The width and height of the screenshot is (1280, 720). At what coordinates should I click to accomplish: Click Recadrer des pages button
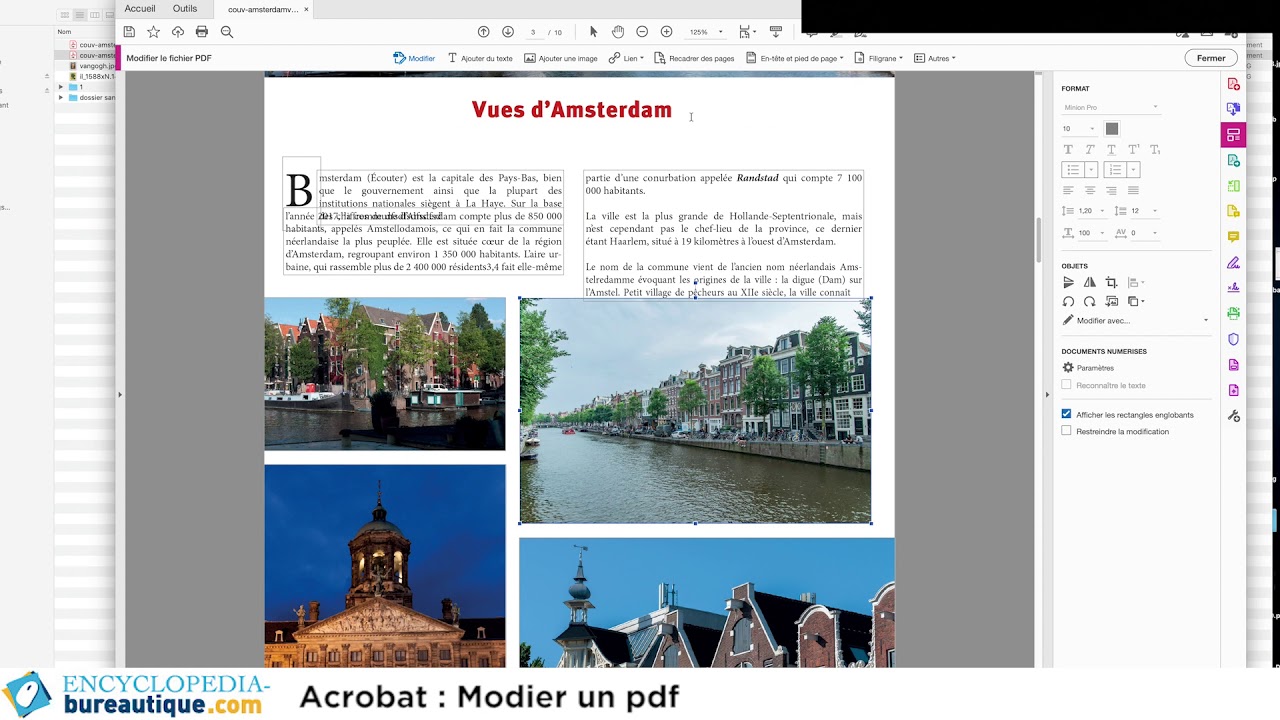pos(694,58)
